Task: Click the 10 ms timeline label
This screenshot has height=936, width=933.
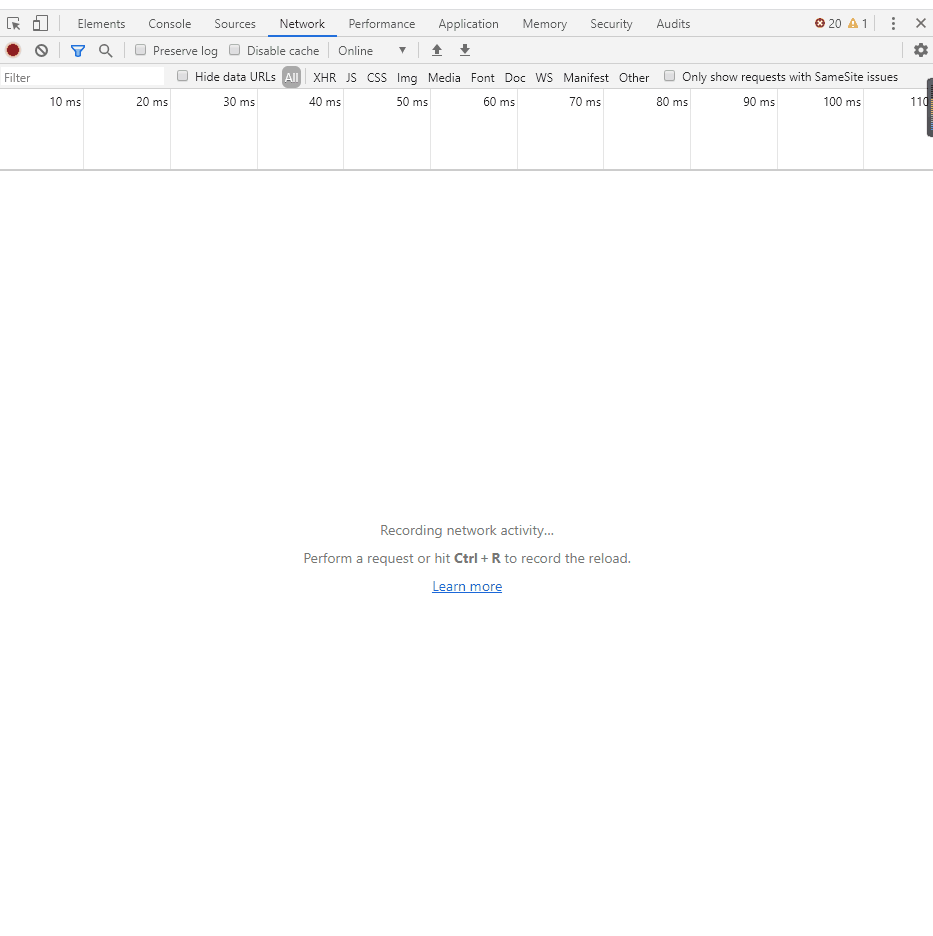Action: coord(65,101)
